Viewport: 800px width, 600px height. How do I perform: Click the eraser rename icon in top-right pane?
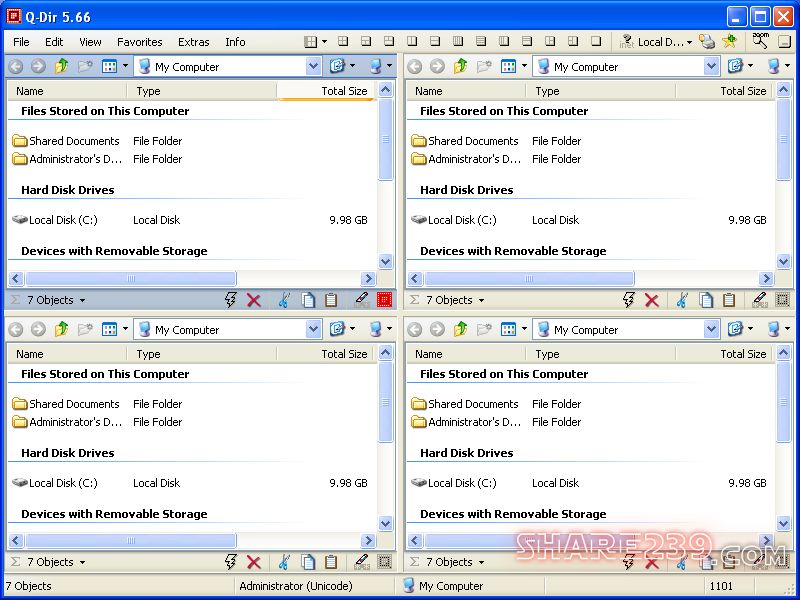coord(760,300)
